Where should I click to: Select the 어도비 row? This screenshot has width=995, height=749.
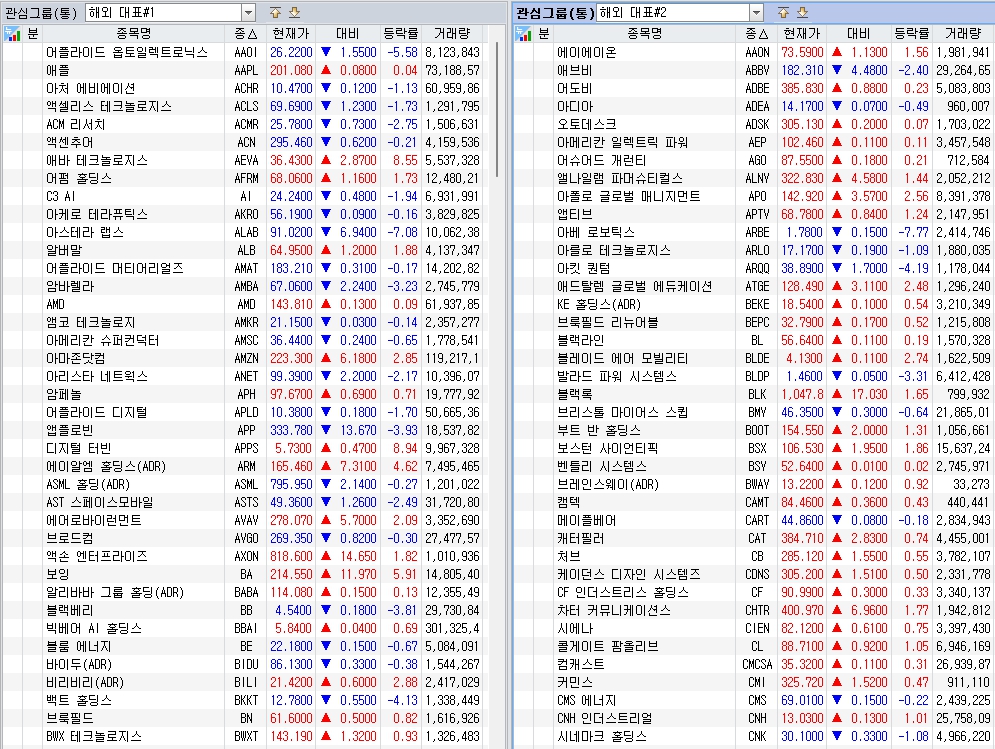(753, 88)
